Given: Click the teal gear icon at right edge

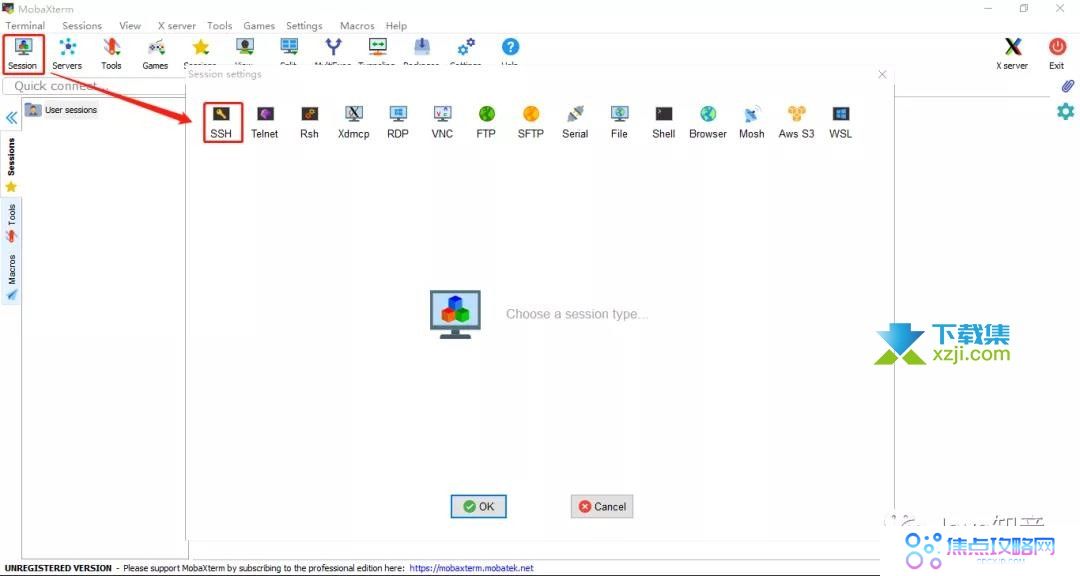Looking at the screenshot, I should (x=1066, y=111).
